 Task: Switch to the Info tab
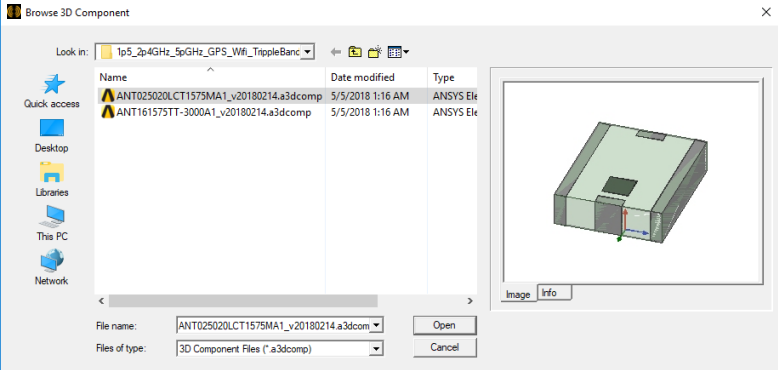554,293
